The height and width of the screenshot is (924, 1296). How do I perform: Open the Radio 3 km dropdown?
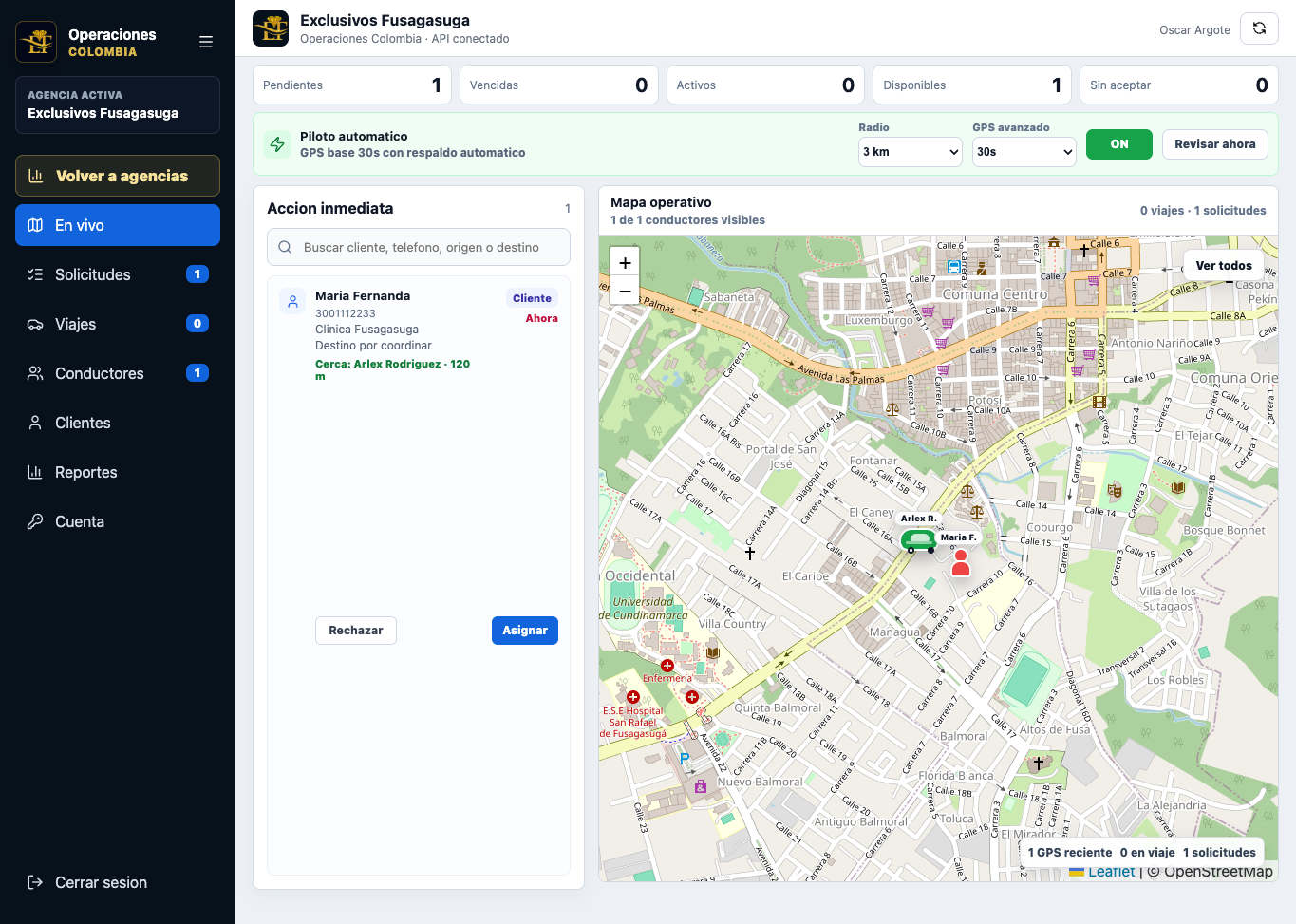(911, 152)
